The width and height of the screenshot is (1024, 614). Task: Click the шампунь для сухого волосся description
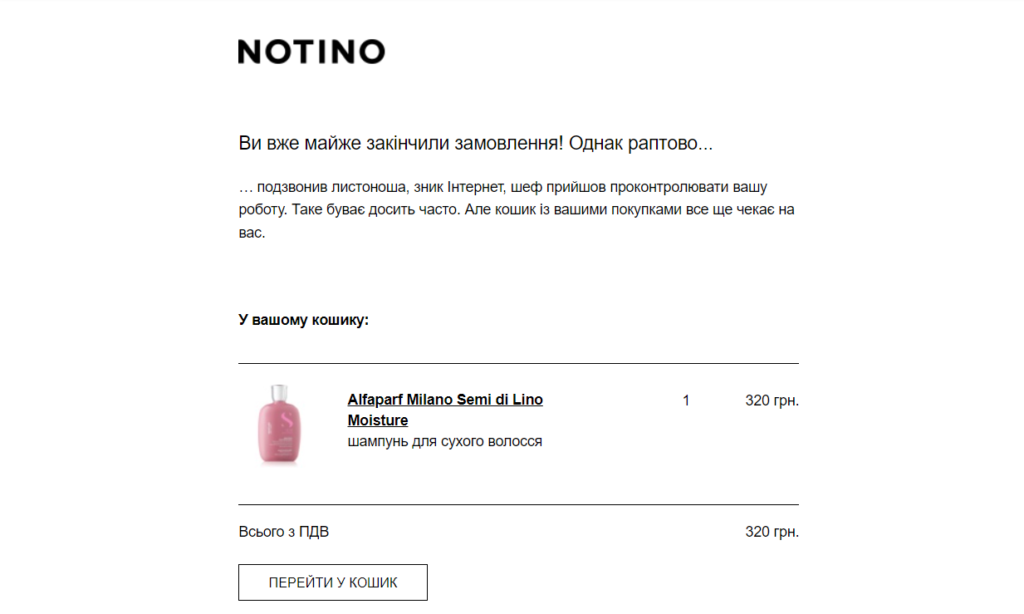click(445, 442)
